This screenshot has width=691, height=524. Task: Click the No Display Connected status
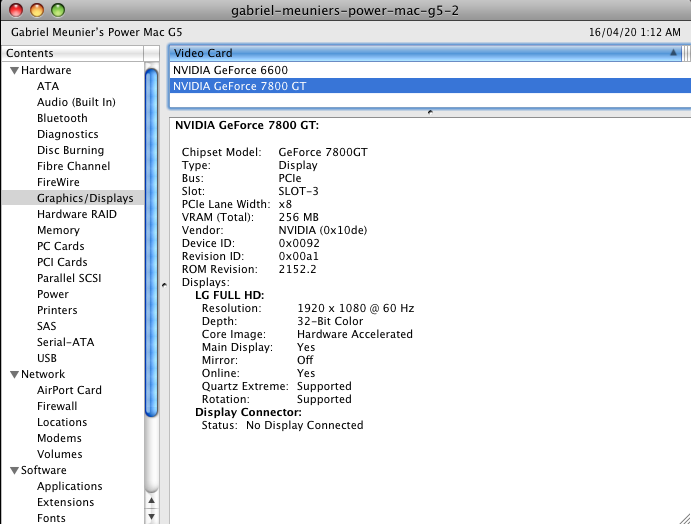tap(305, 425)
